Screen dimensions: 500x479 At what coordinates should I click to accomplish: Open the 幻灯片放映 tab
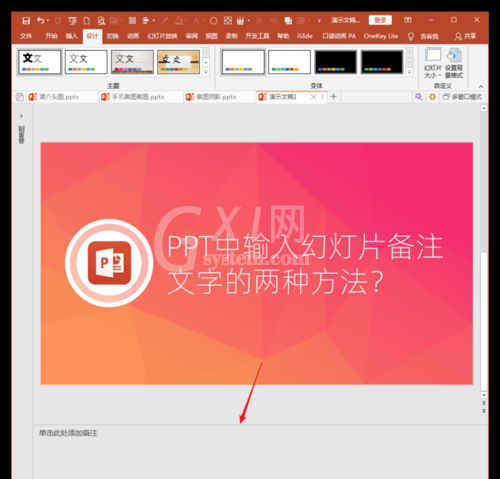click(x=162, y=36)
